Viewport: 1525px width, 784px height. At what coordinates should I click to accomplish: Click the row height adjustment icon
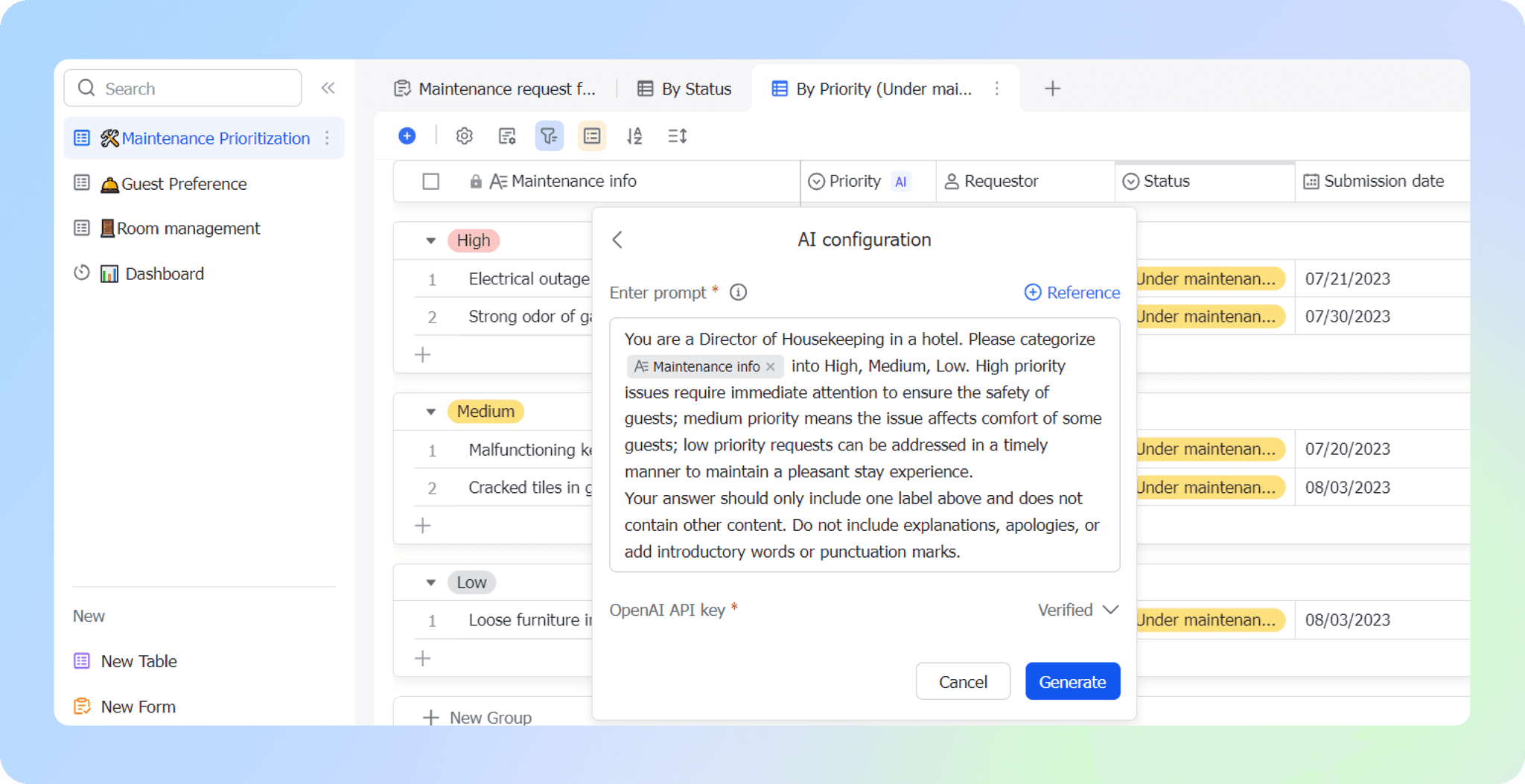click(x=677, y=136)
